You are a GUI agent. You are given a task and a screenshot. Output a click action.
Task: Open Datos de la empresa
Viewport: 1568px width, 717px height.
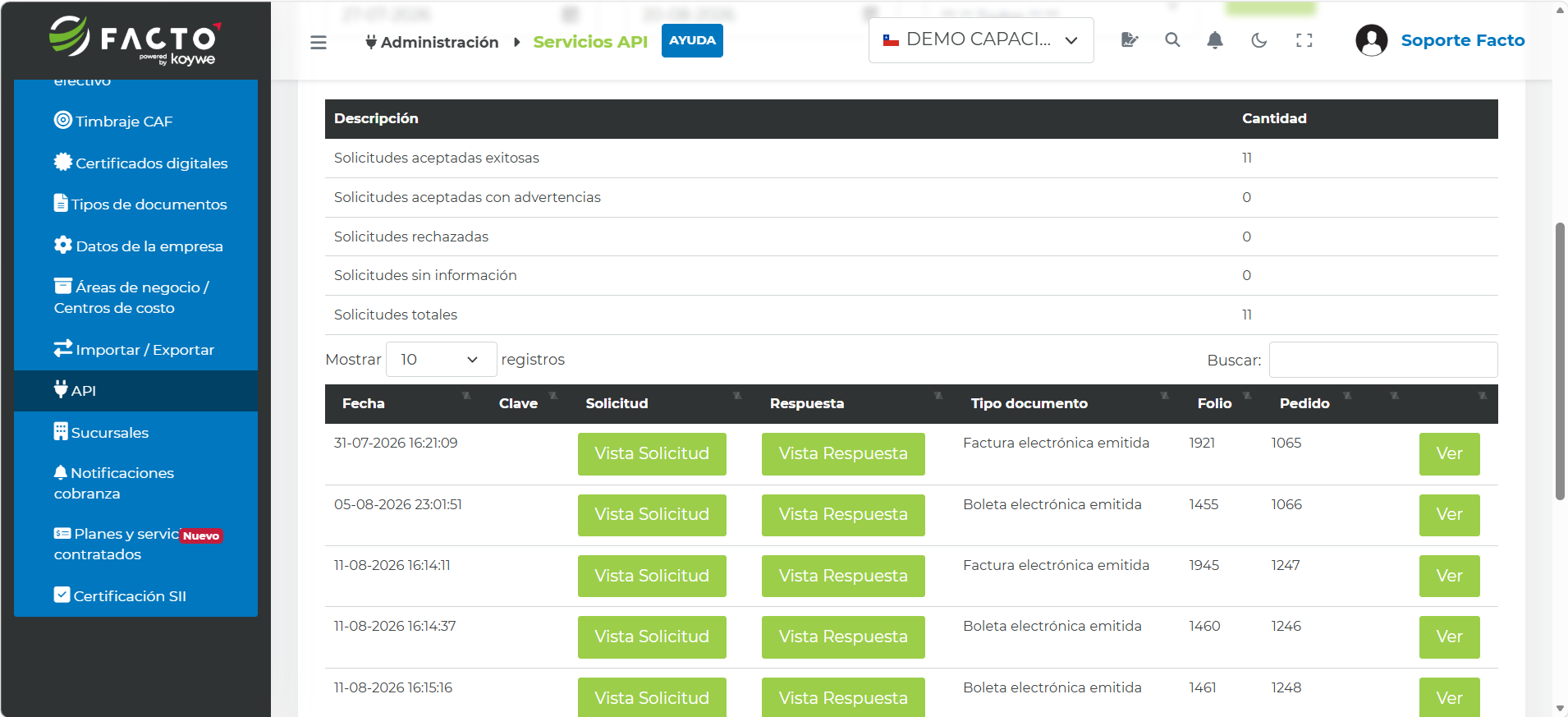click(x=135, y=246)
